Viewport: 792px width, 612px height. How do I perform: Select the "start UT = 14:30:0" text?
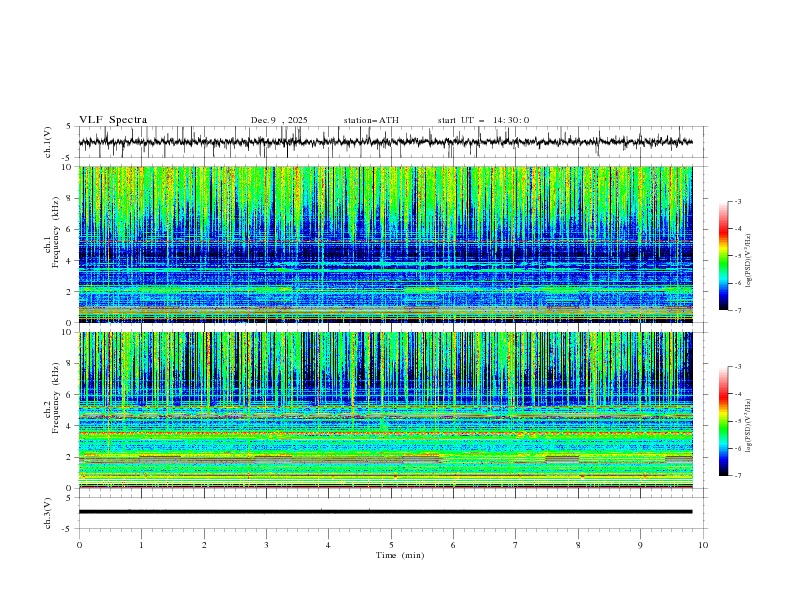point(483,120)
